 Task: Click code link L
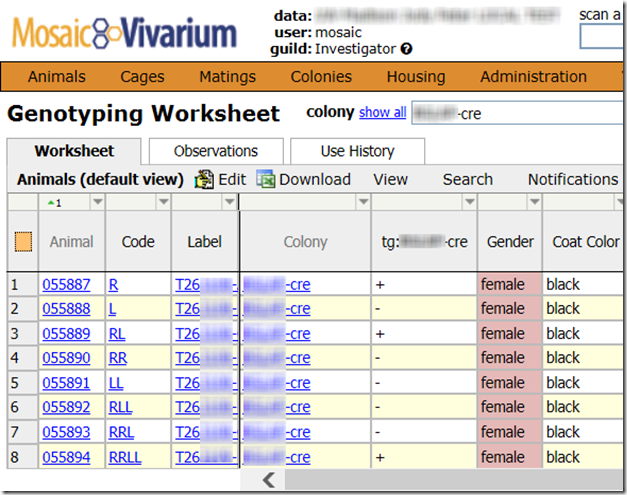(112, 309)
